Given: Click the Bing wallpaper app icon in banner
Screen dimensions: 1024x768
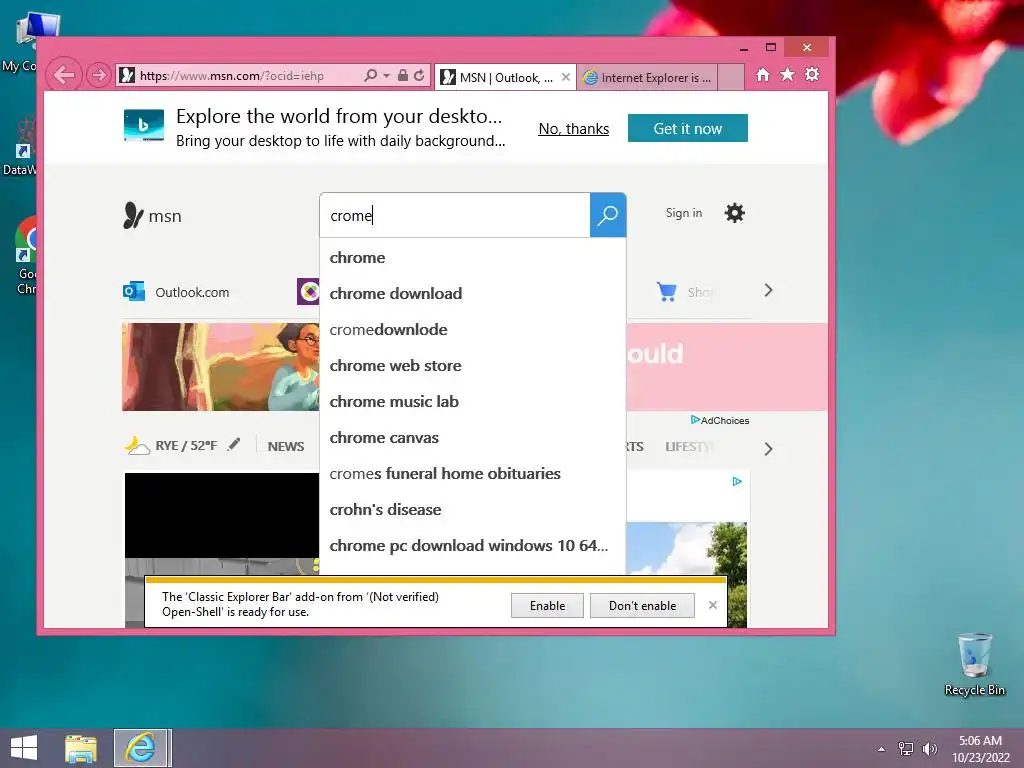Looking at the screenshot, I should pos(144,125).
